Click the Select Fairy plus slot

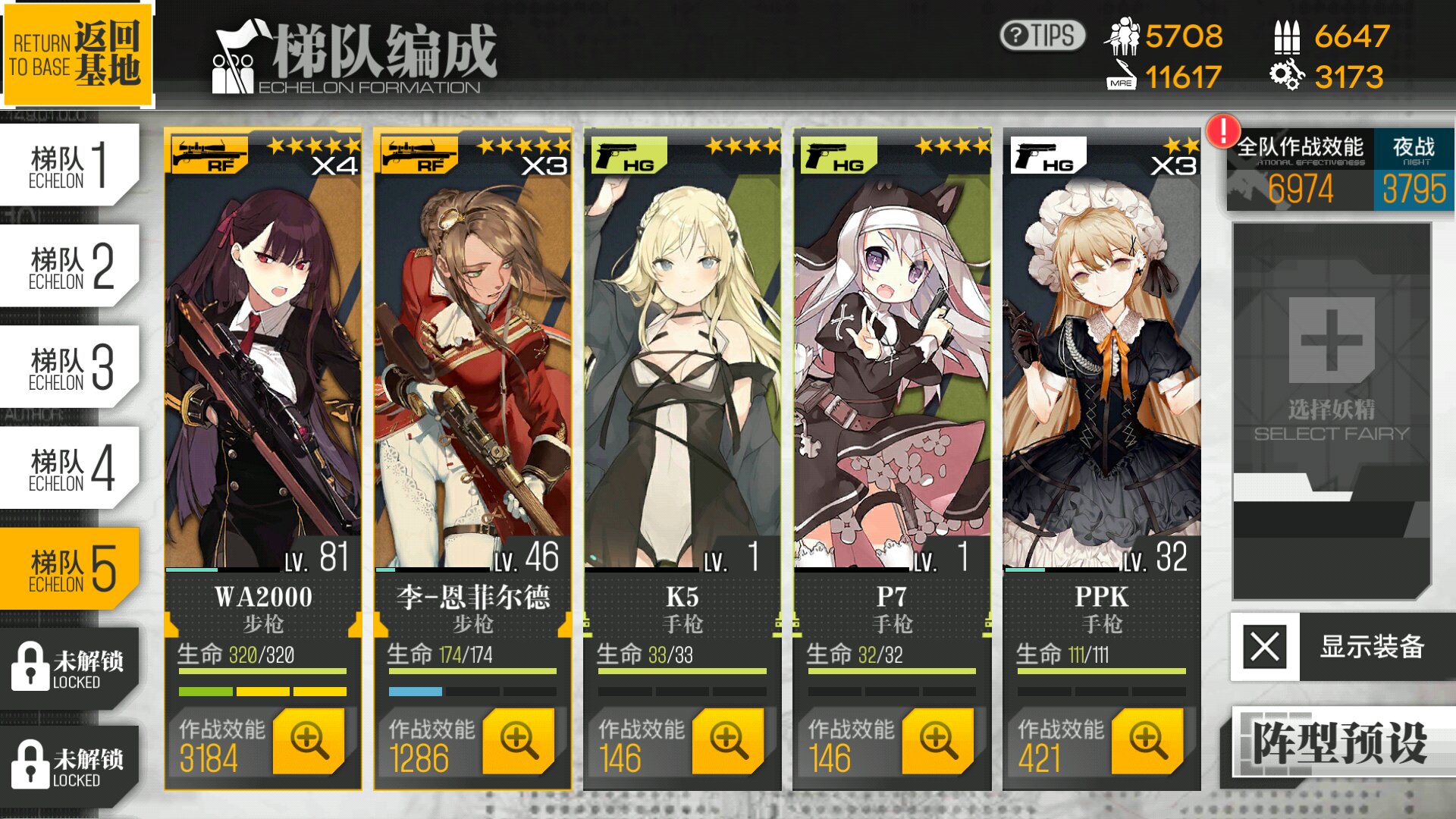[x=1332, y=340]
